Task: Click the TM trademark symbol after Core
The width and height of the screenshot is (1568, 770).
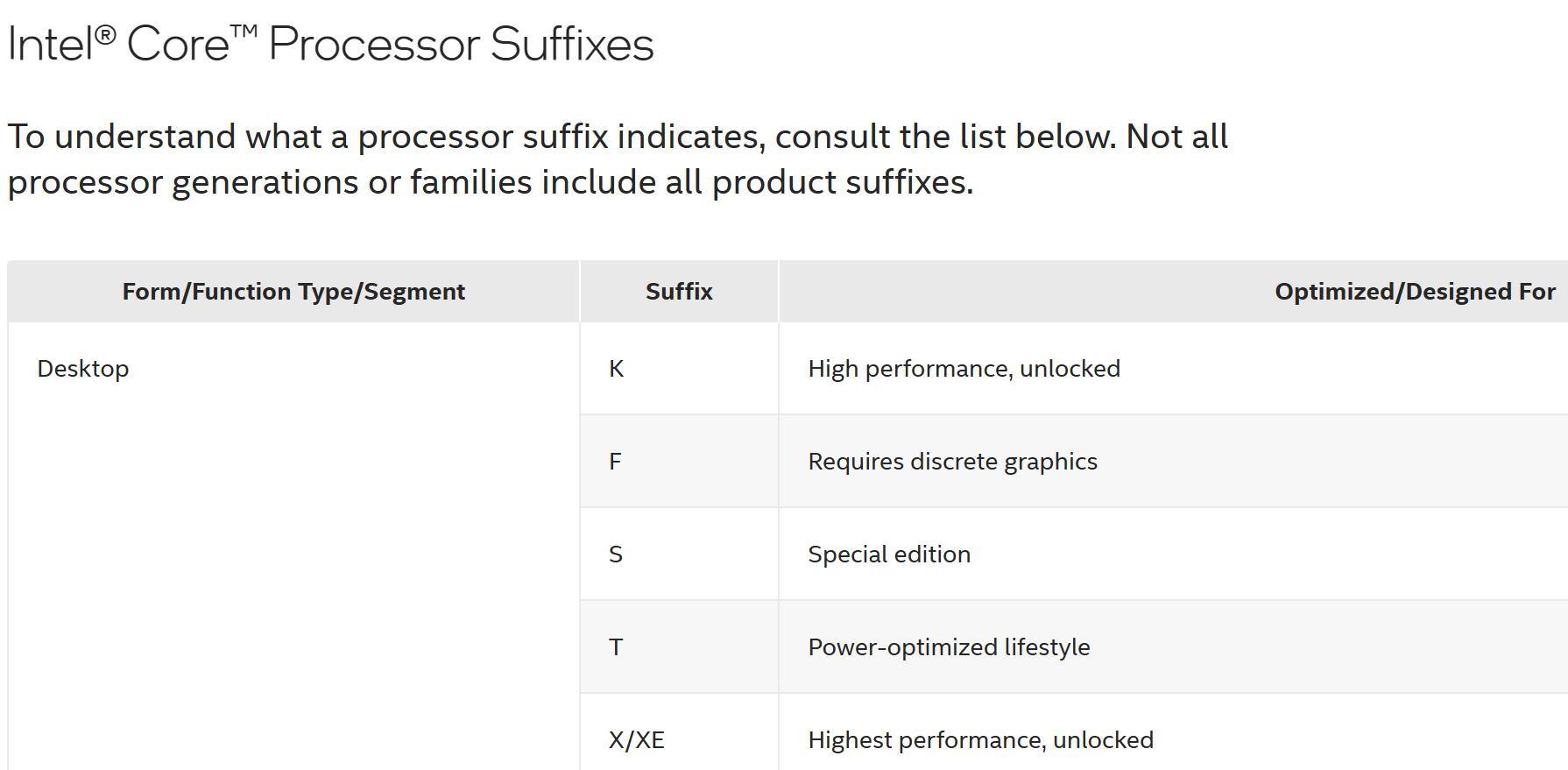Action: (x=244, y=32)
